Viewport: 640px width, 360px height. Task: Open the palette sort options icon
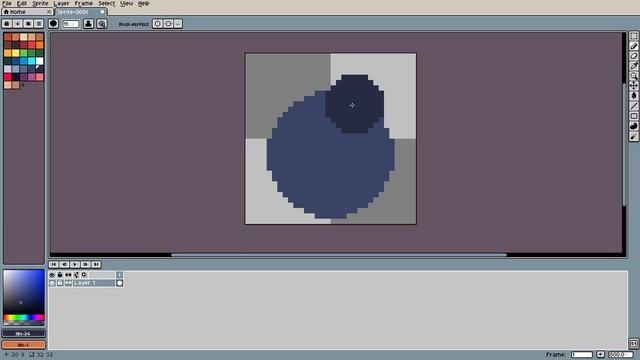(x=17, y=24)
